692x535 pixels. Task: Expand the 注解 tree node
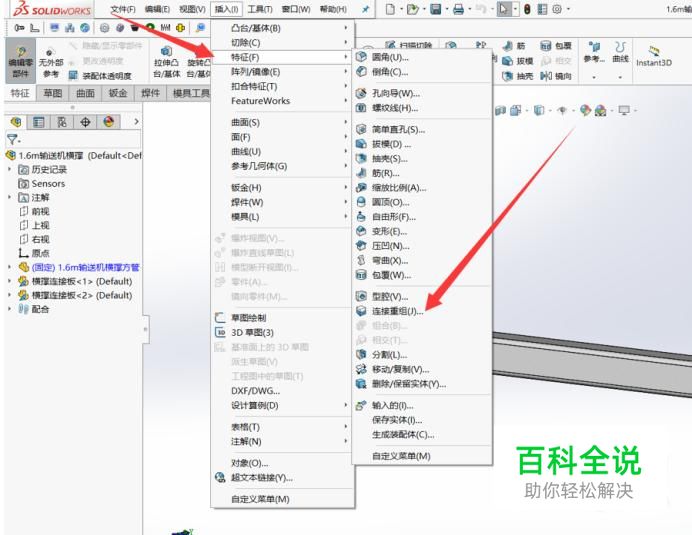pyautogui.click(x=9, y=197)
